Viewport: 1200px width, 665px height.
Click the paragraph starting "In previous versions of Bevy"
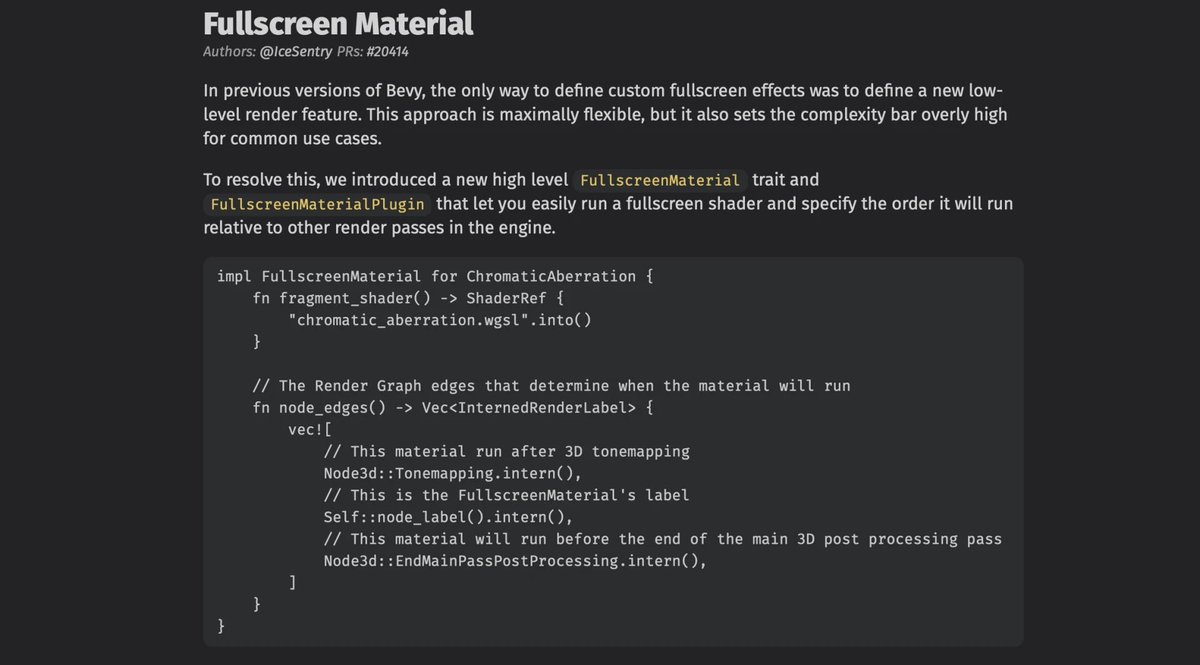click(605, 114)
